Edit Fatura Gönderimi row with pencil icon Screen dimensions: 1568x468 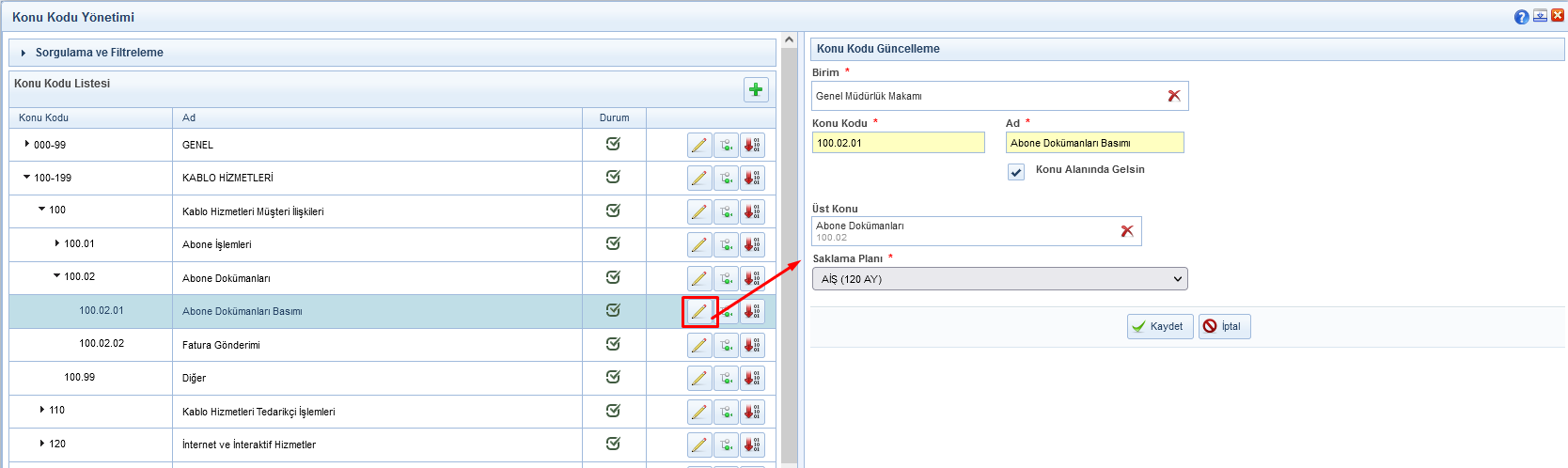pyautogui.click(x=699, y=345)
